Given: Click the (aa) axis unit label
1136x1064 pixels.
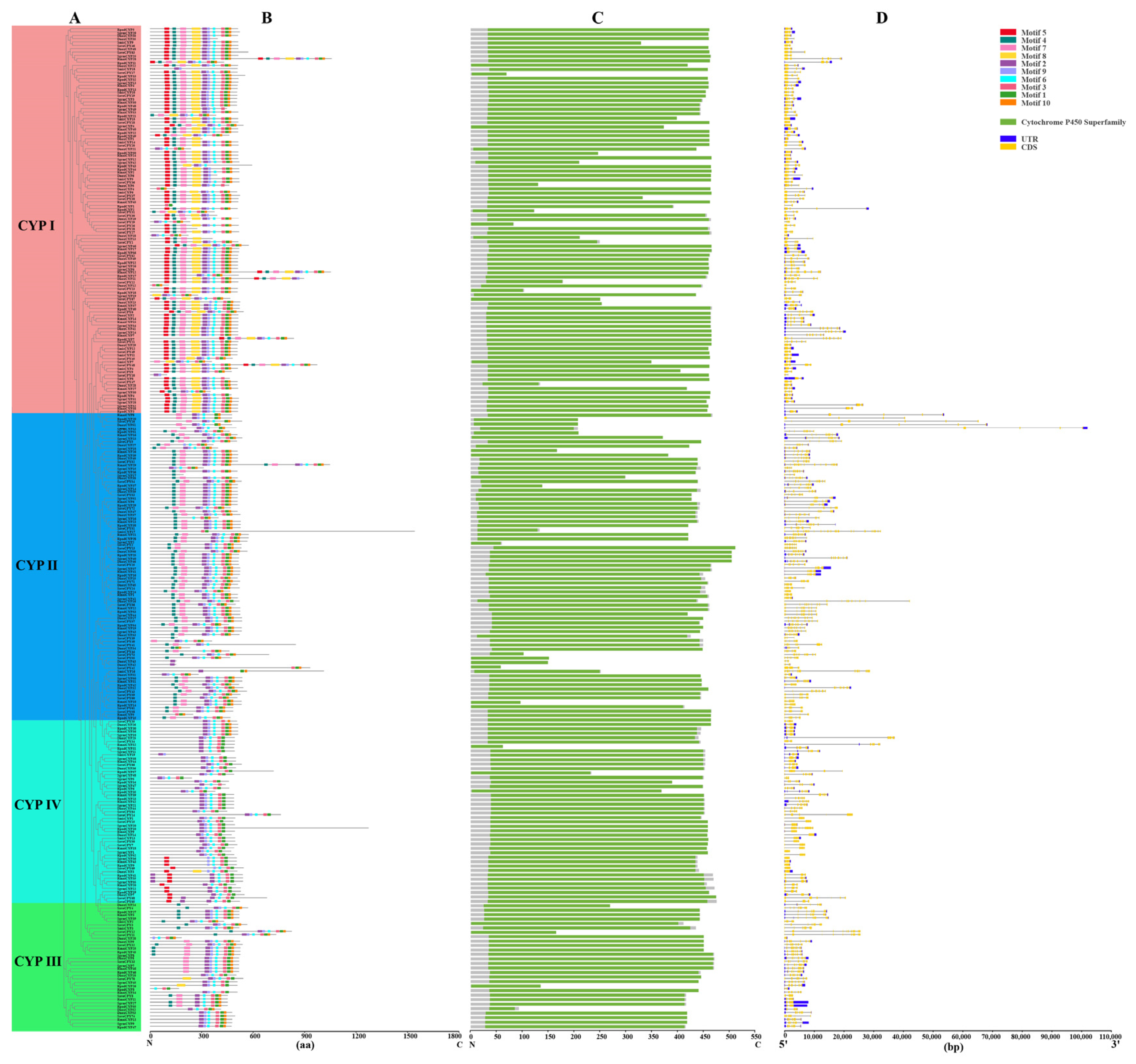Looking at the screenshot, I should (305, 1046).
